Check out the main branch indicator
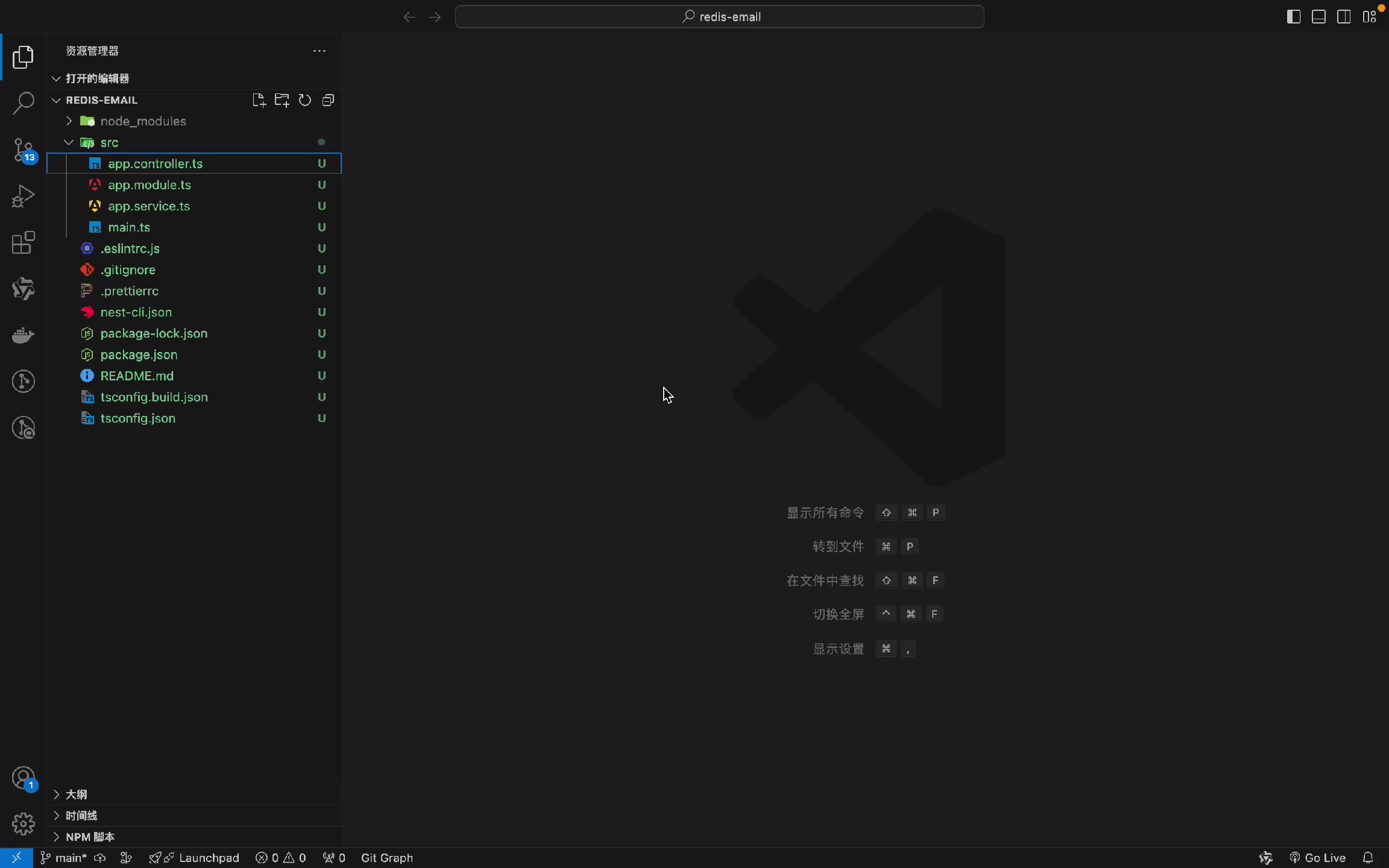 pyautogui.click(x=63, y=857)
